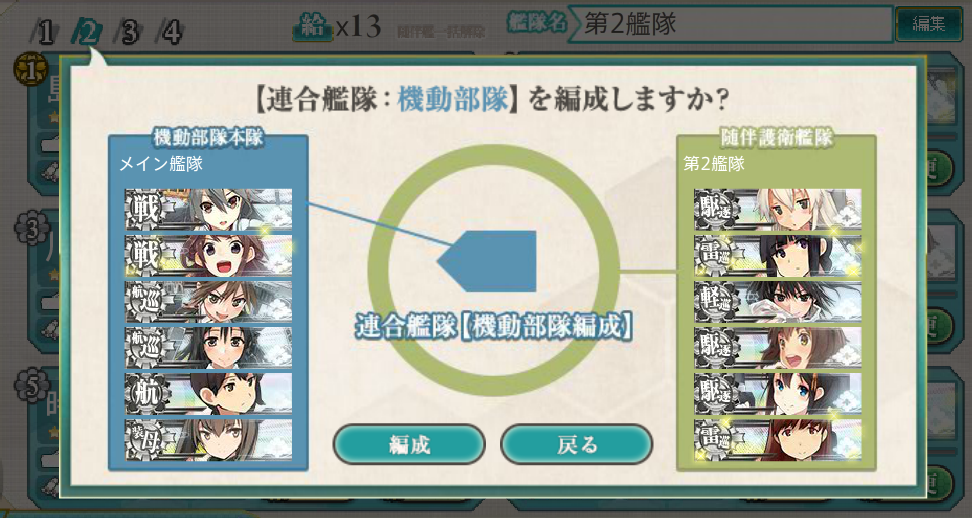Click the 軽巡 light cruiser badge
This screenshot has width=972, height=518.
[x=716, y=302]
